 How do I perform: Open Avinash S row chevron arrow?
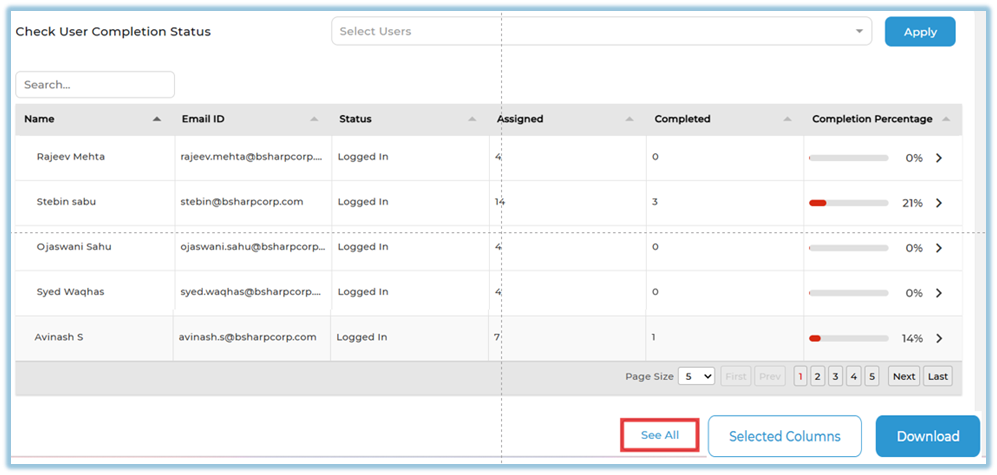[x=938, y=338]
